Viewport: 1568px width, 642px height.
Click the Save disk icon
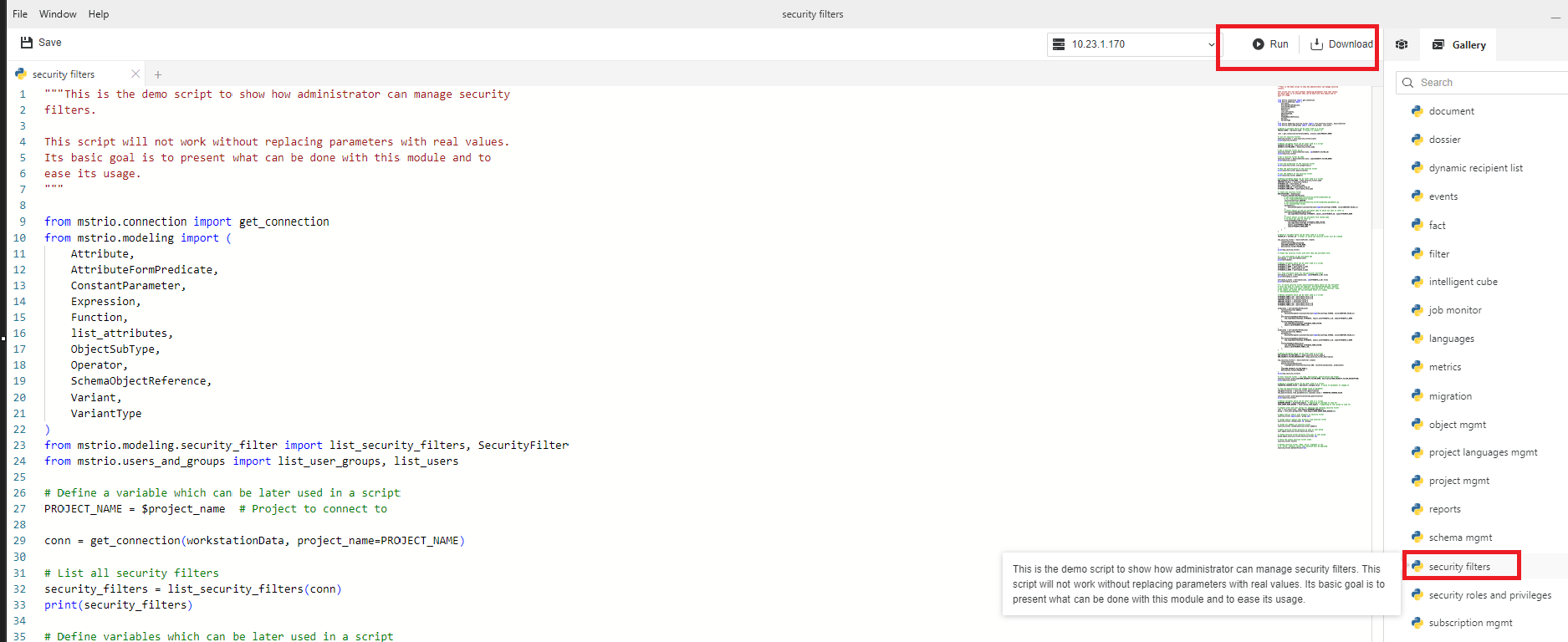click(27, 43)
